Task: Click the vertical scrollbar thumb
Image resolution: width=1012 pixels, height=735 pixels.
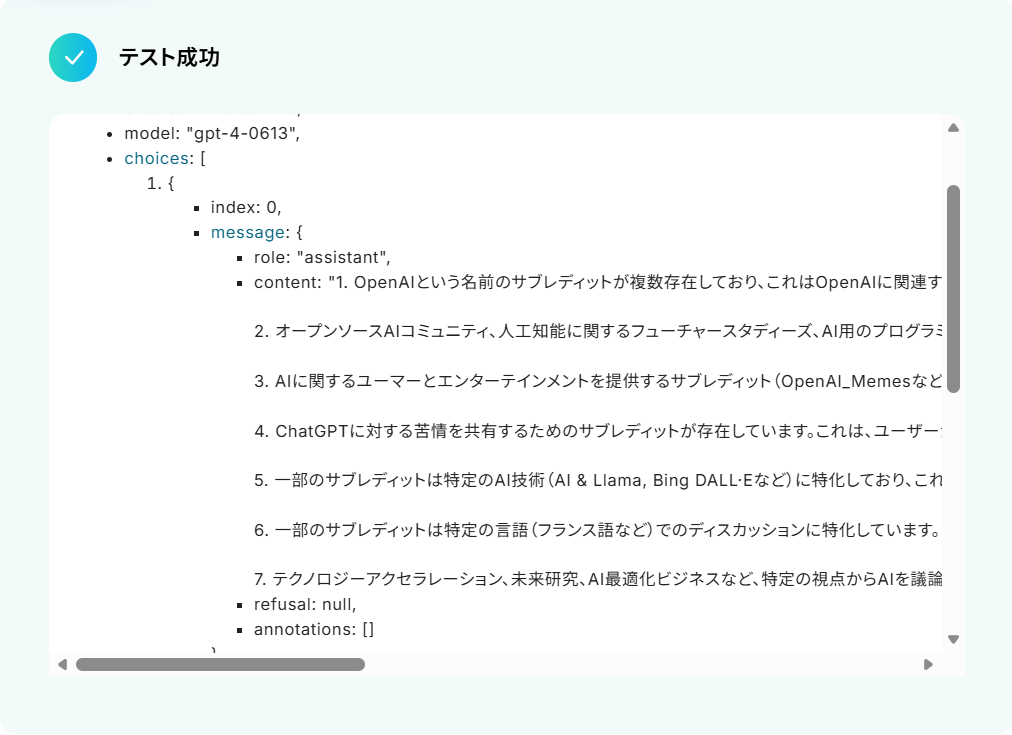Action: tap(953, 289)
